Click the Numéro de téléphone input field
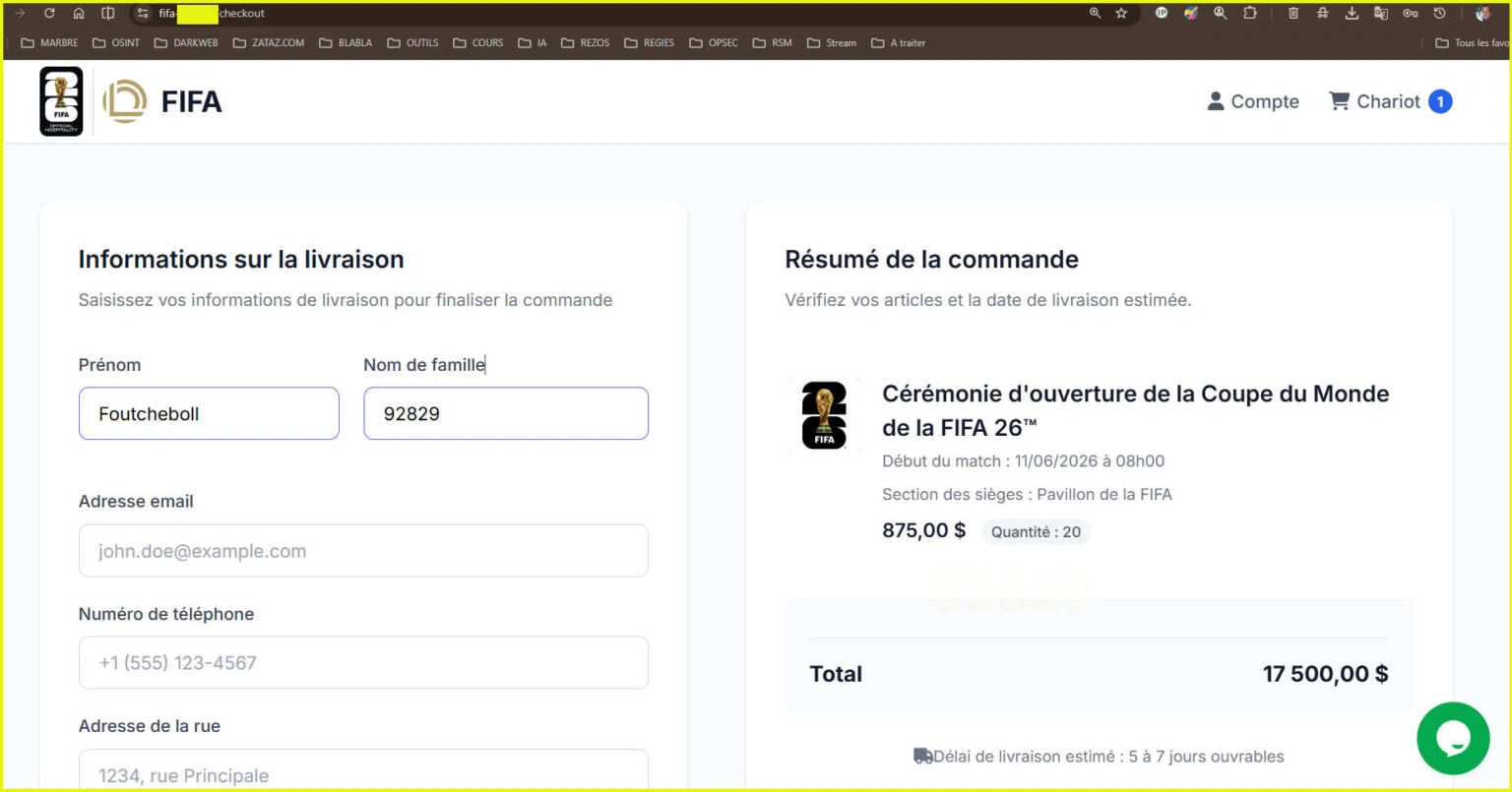 (363, 663)
